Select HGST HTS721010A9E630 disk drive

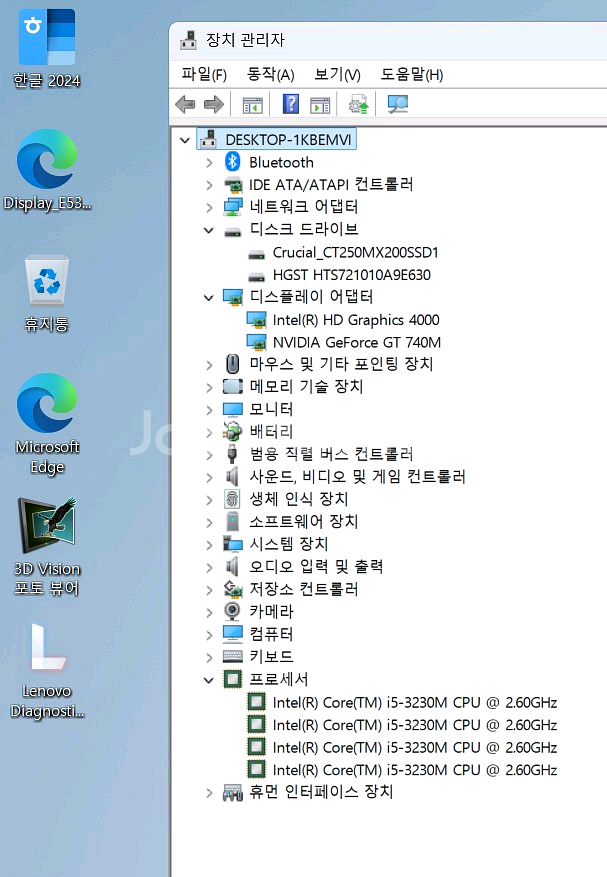tap(351, 275)
